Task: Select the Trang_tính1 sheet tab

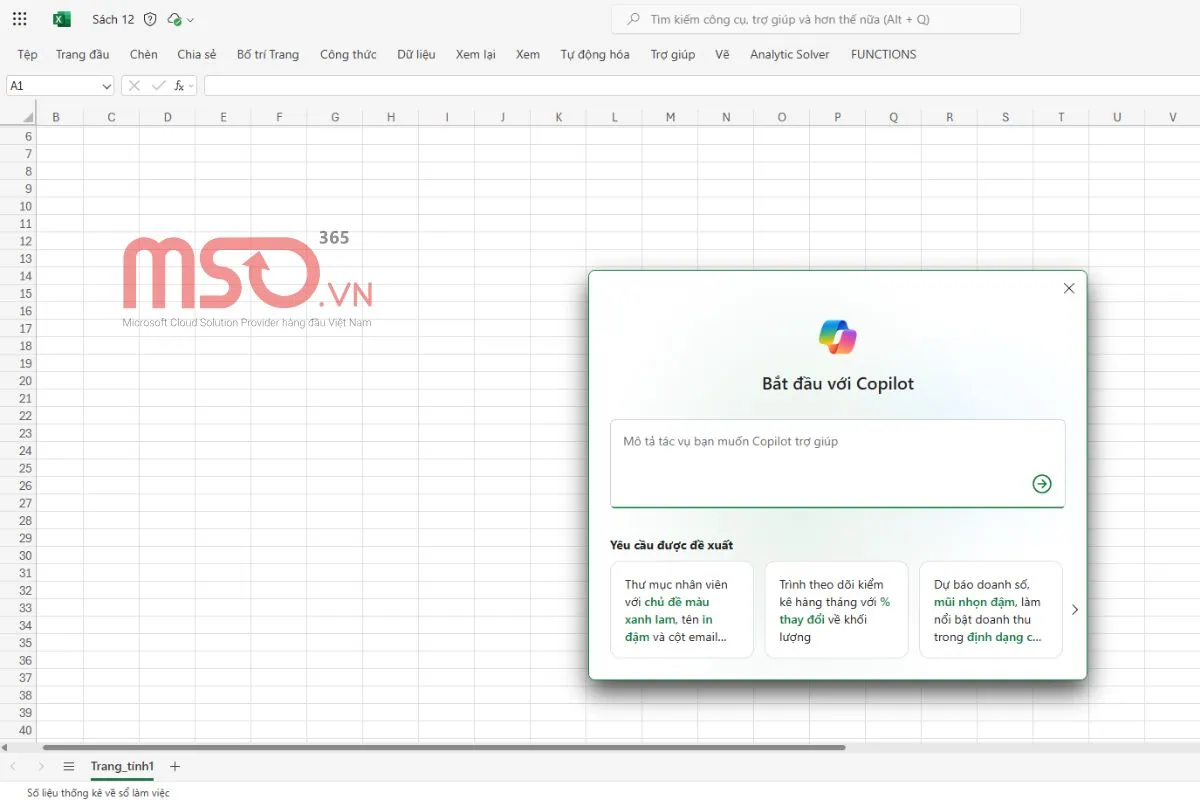Action: 122,766
